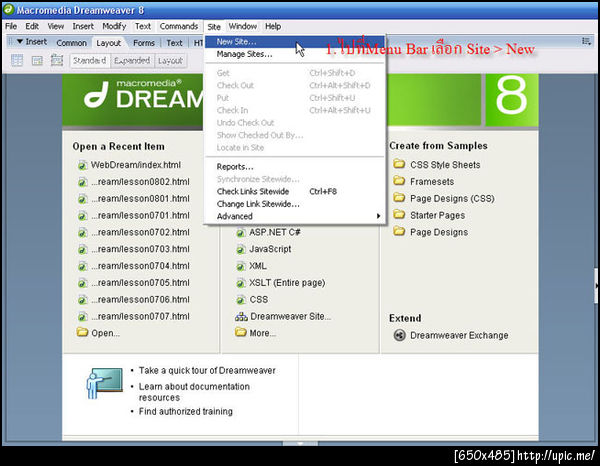Open Learn about documentation resources link
The width and height of the screenshot is (600, 466).
(x=194, y=392)
